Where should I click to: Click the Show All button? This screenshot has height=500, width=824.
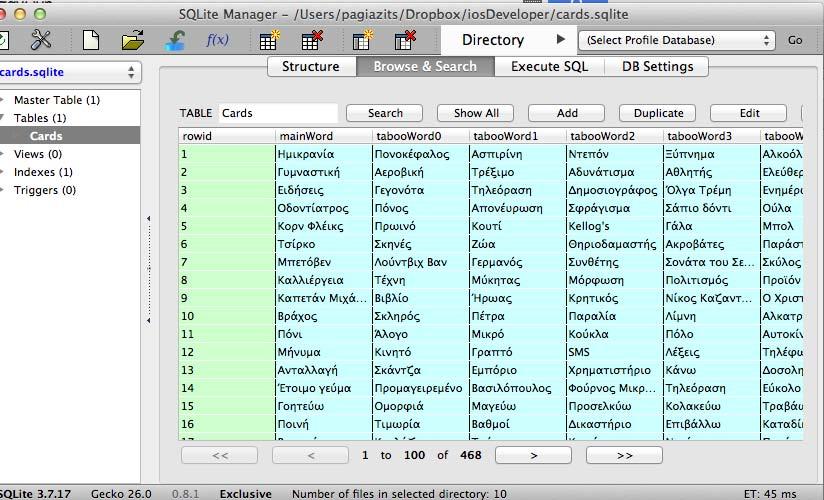[x=476, y=113]
